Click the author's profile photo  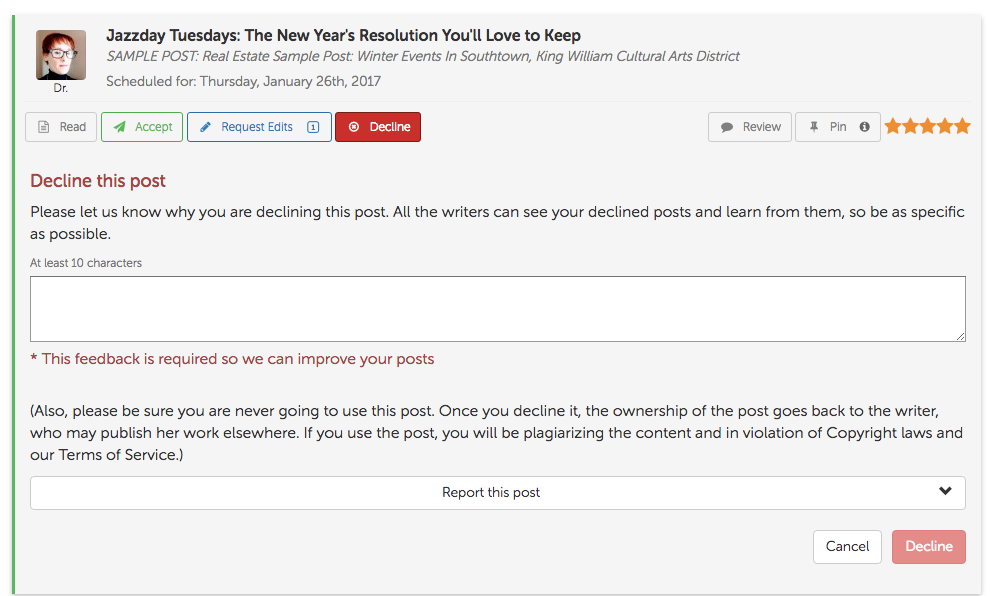click(x=61, y=55)
